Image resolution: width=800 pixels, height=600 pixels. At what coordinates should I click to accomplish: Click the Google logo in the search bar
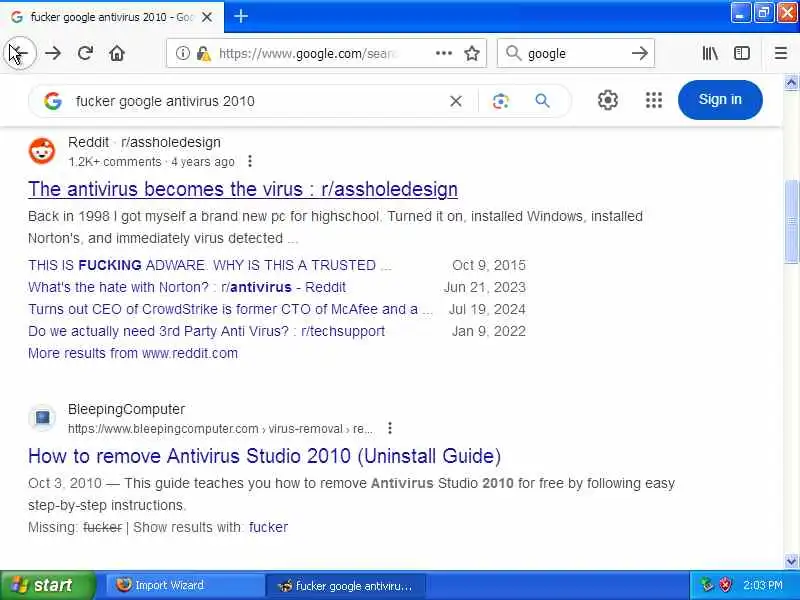click(x=53, y=101)
